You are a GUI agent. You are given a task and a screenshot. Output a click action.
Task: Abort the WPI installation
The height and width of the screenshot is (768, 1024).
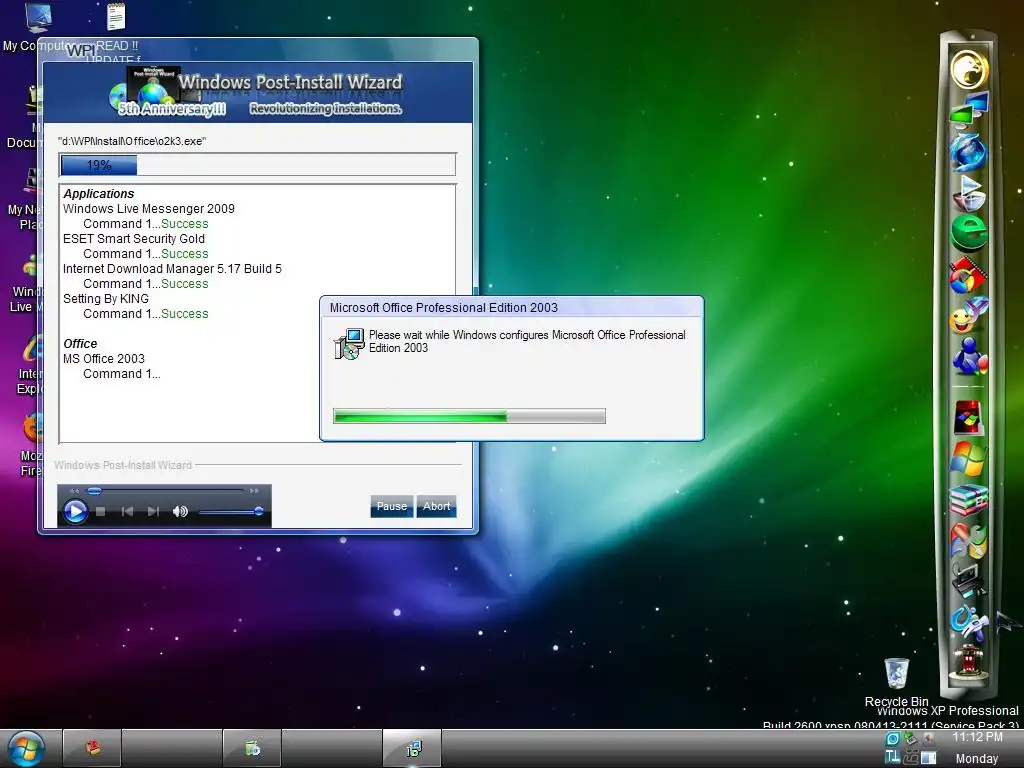(x=436, y=506)
